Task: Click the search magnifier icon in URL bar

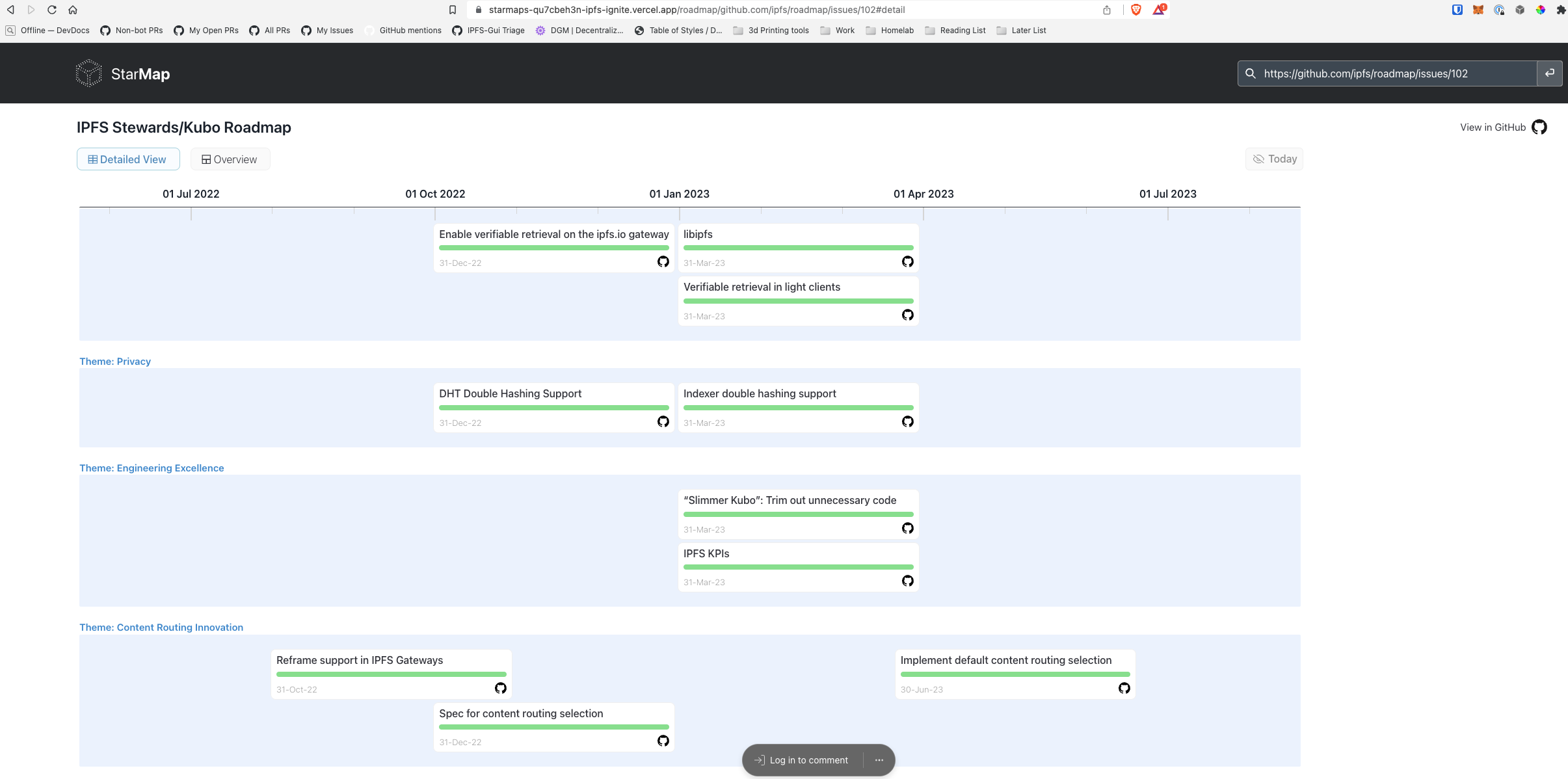Action: point(1251,73)
